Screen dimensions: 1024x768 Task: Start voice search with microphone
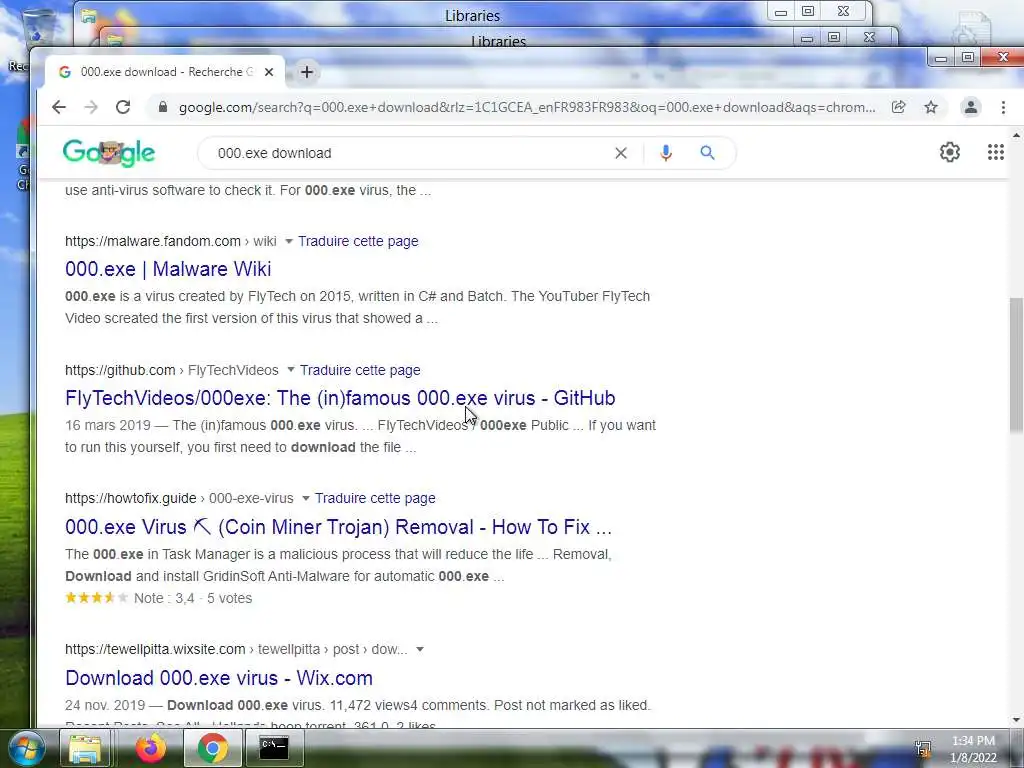(x=665, y=153)
